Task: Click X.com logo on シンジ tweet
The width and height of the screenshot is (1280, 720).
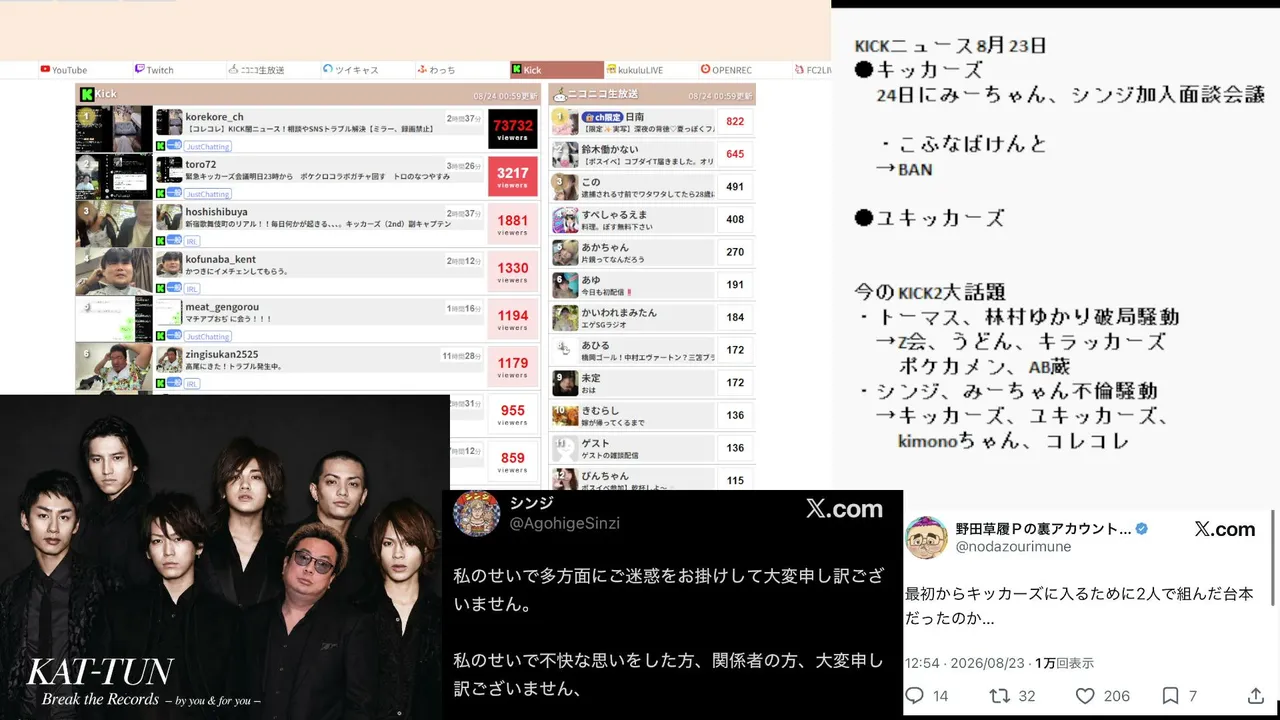Action: (x=844, y=509)
